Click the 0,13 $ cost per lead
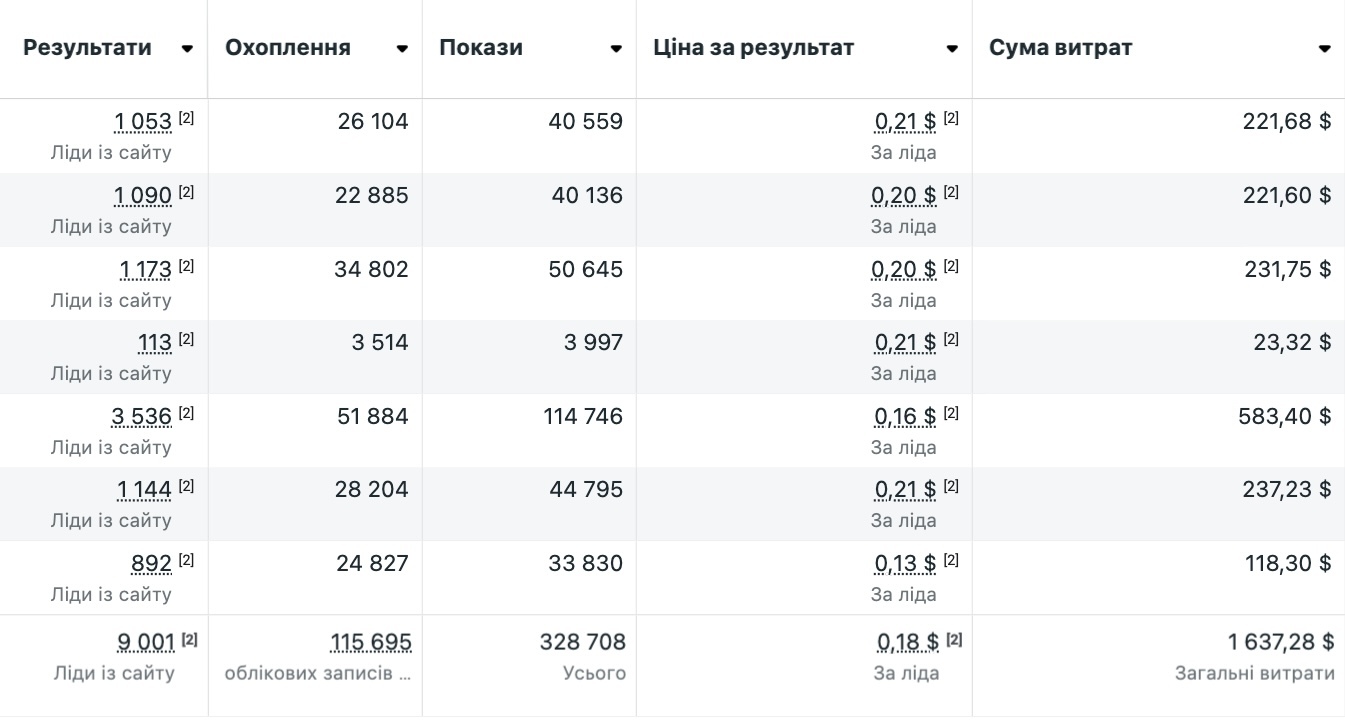The image size is (1345, 720). [x=905, y=564]
